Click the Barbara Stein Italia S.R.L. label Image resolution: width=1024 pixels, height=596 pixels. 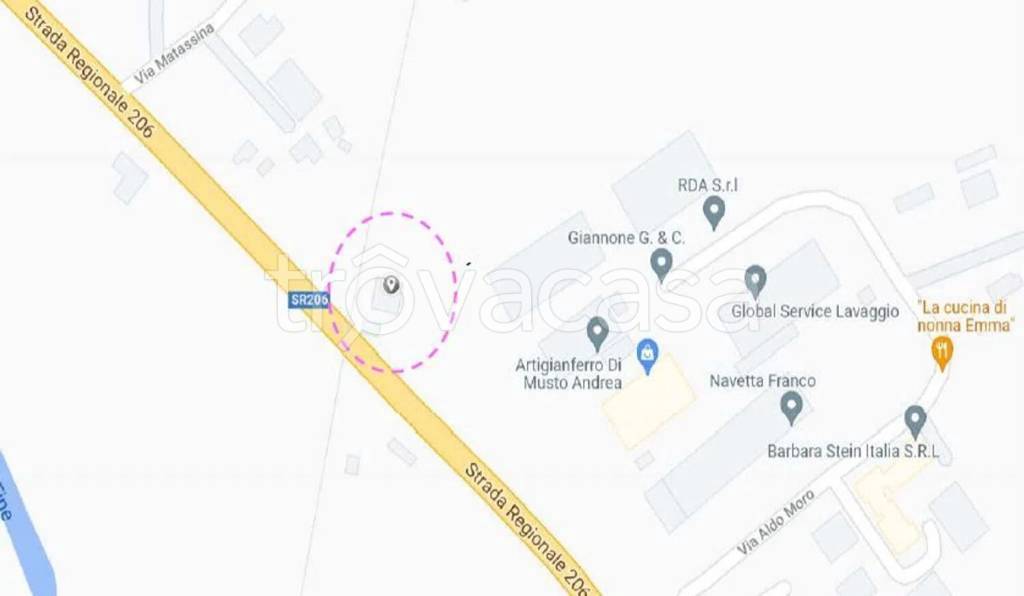(x=853, y=451)
